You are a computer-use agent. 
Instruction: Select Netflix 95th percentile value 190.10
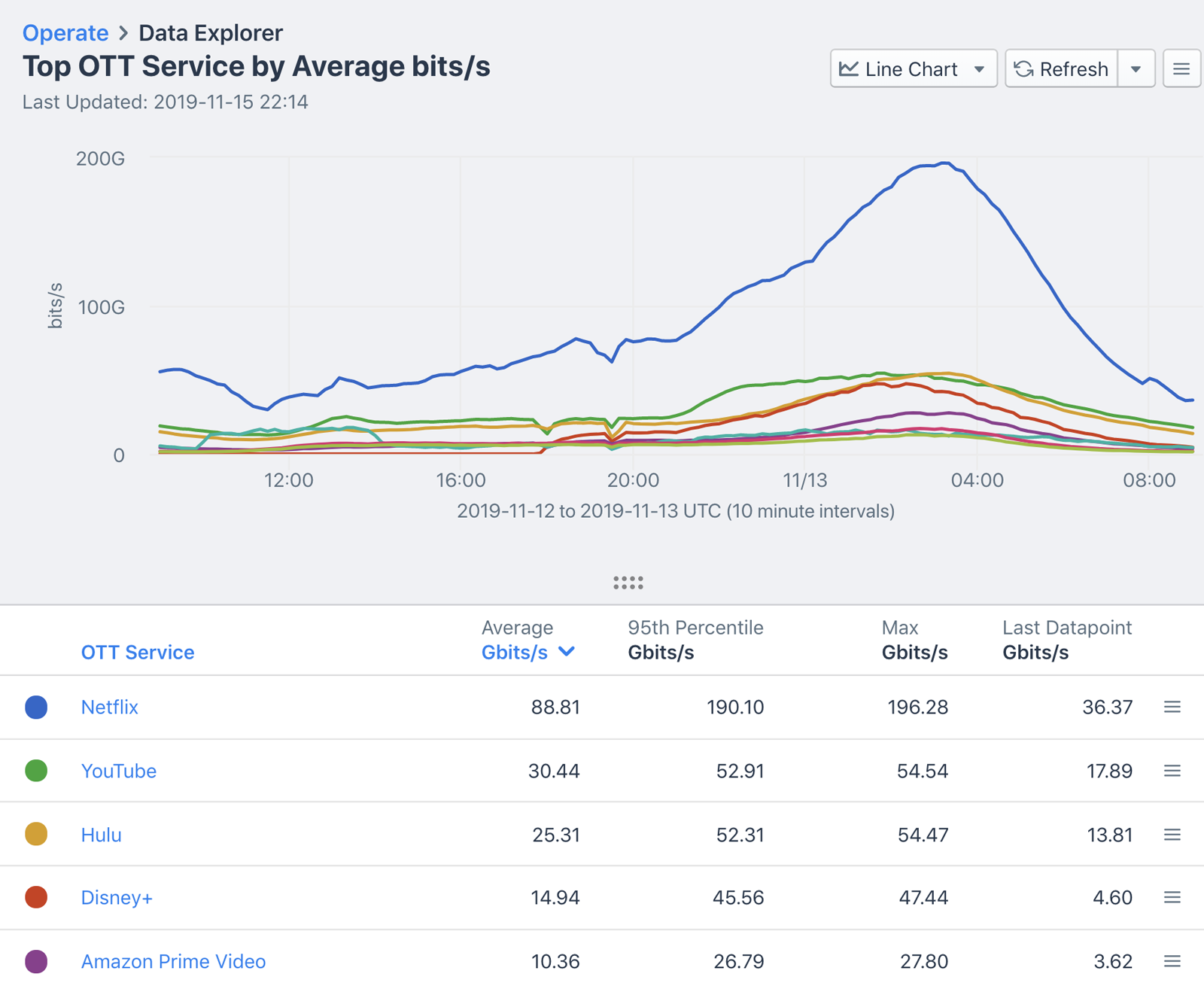735,707
